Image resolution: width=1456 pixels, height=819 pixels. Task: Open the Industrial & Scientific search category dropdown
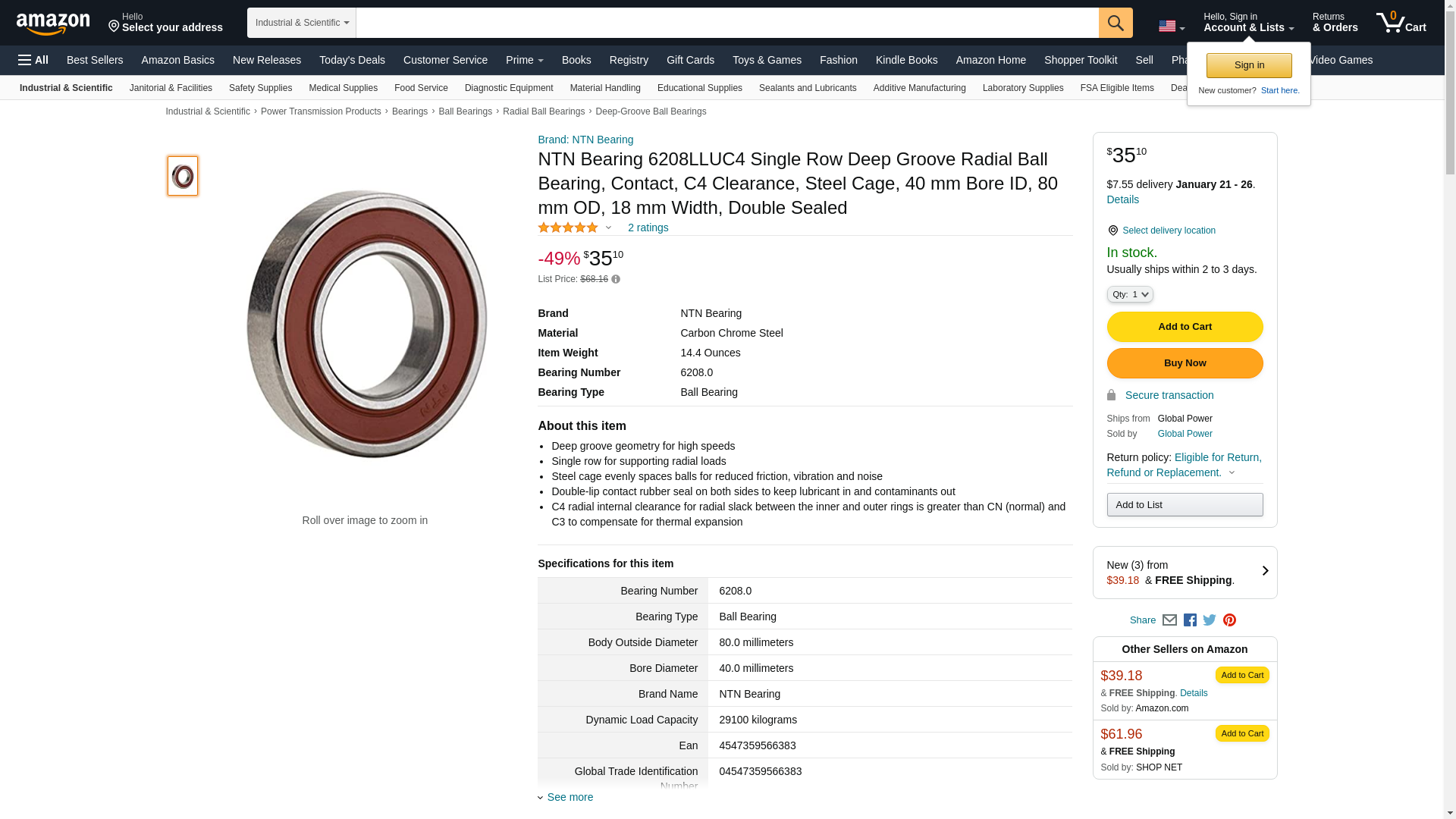pyautogui.click(x=302, y=23)
